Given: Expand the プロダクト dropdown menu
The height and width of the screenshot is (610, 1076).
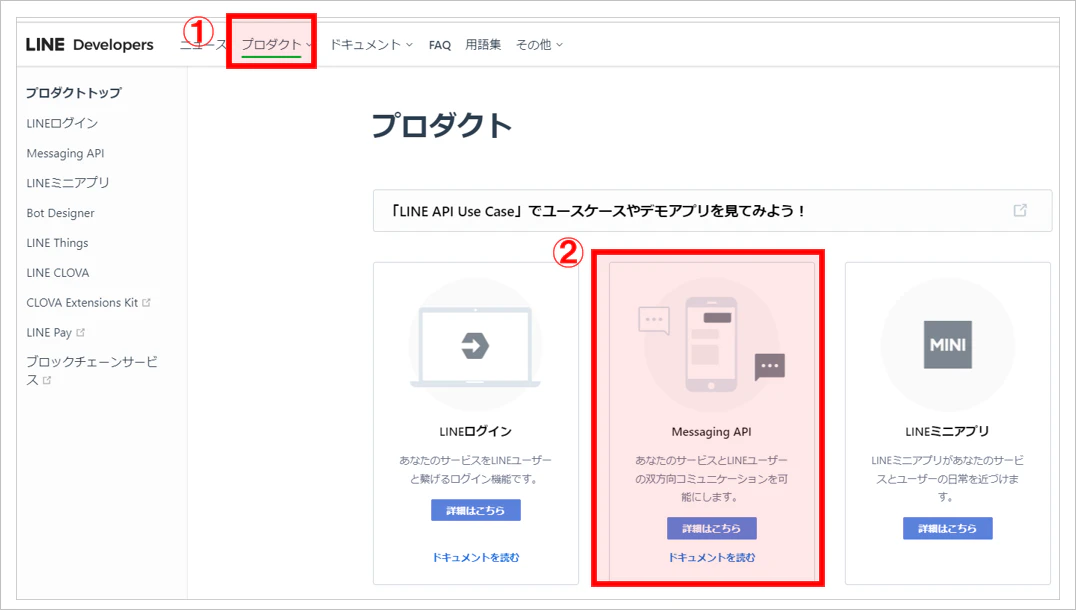Looking at the screenshot, I should (277, 45).
